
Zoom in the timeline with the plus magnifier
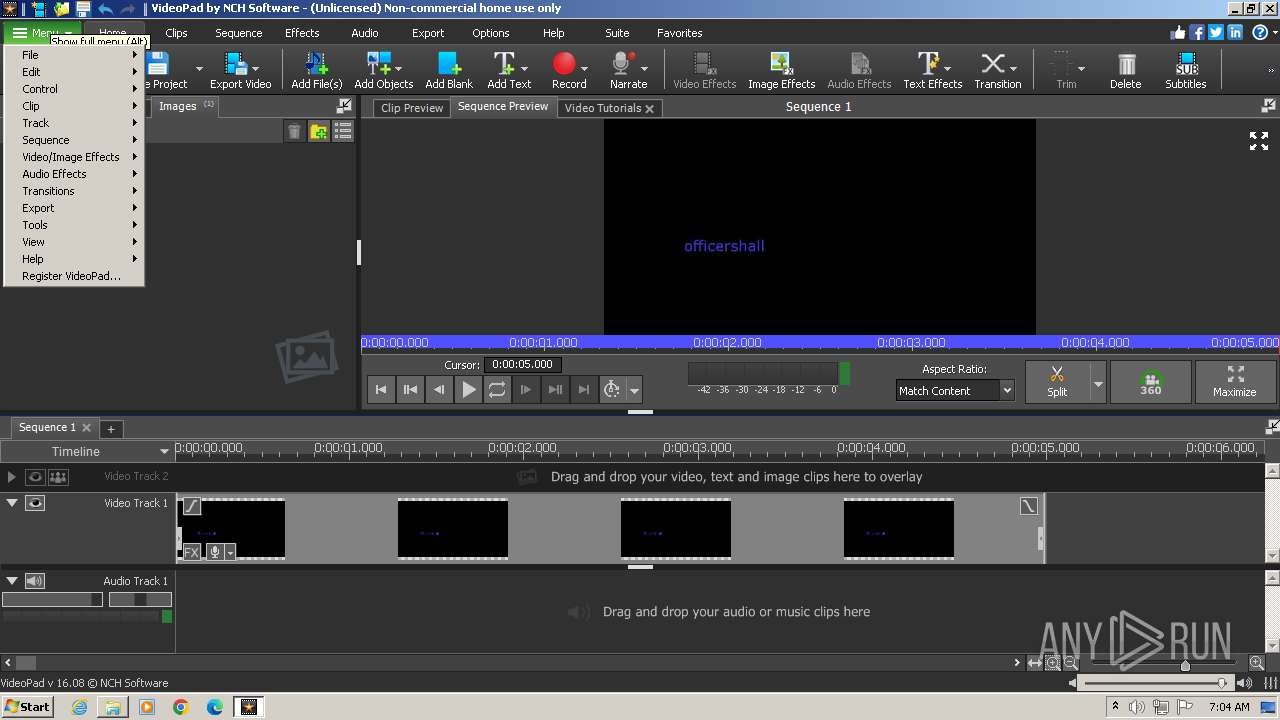tap(1257, 663)
